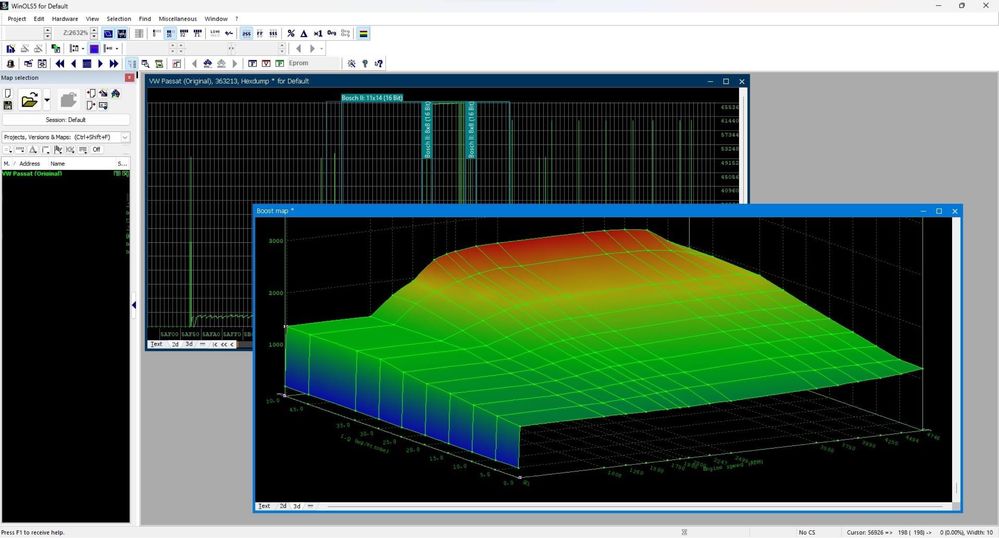The width and height of the screenshot is (999, 538).
Task: Click the Name column header
Action: [58, 164]
